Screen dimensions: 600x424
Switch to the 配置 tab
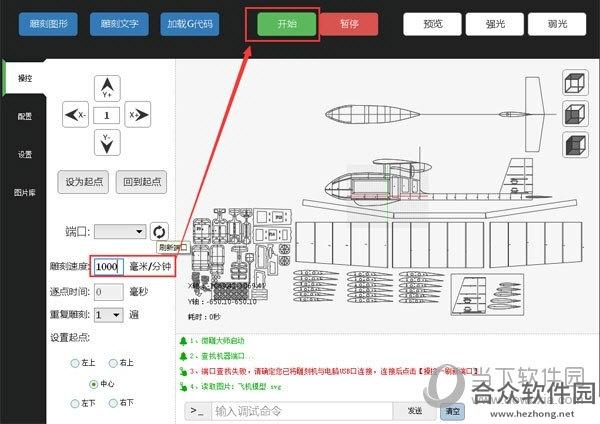(25, 116)
